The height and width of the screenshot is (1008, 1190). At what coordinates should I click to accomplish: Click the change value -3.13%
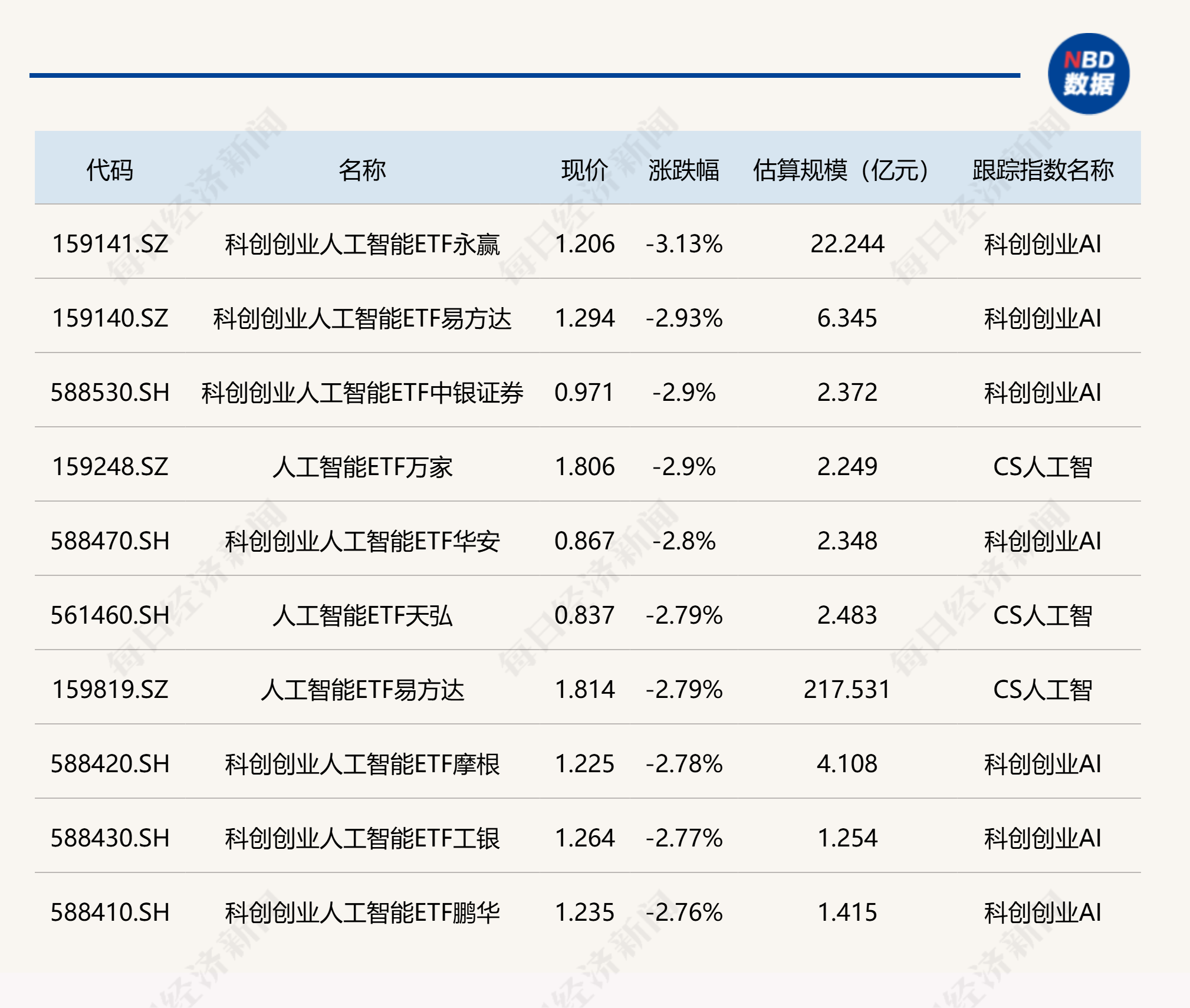click(x=684, y=244)
